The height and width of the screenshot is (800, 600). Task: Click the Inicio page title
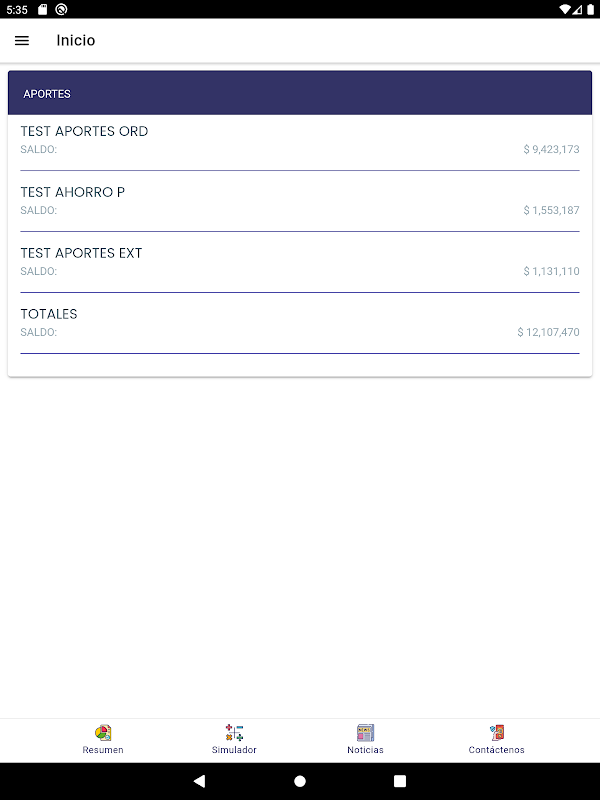pos(76,41)
